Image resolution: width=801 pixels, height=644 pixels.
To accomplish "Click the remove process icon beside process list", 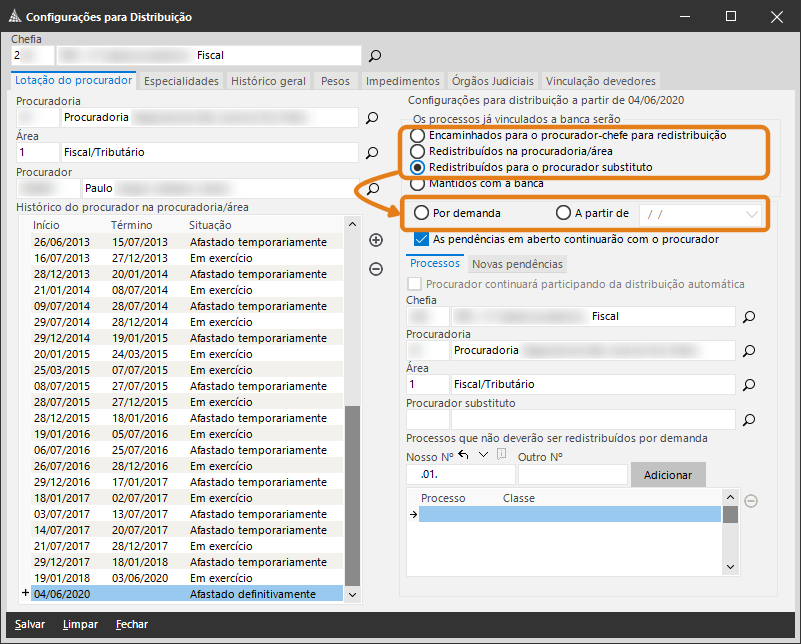I will [x=751, y=500].
